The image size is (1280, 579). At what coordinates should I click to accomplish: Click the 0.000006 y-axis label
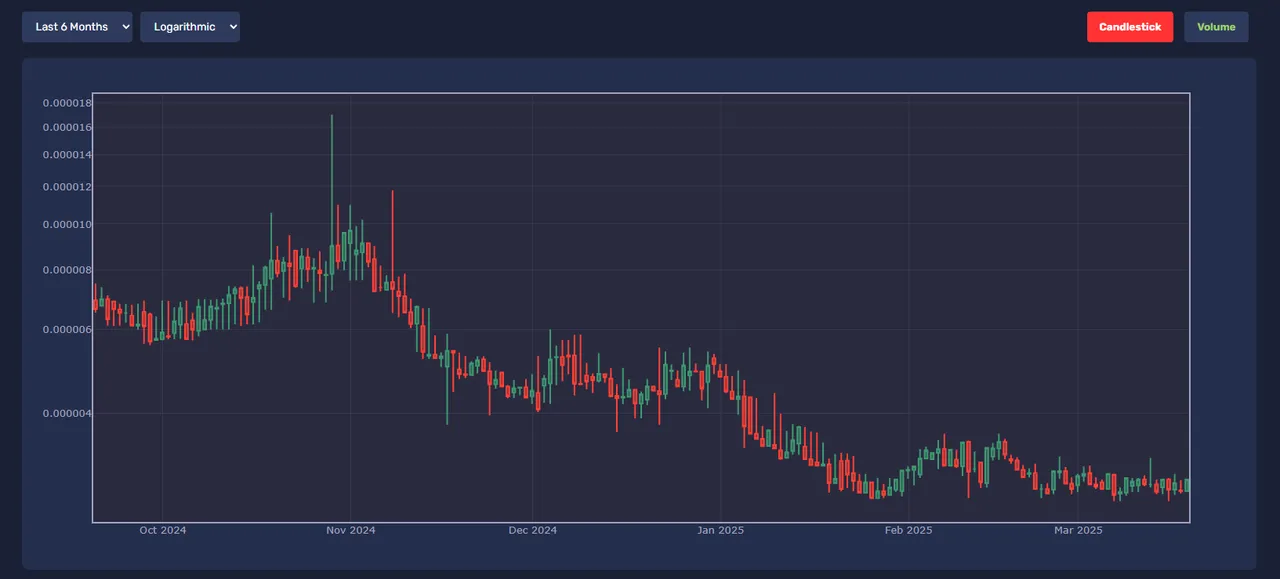click(67, 330)
